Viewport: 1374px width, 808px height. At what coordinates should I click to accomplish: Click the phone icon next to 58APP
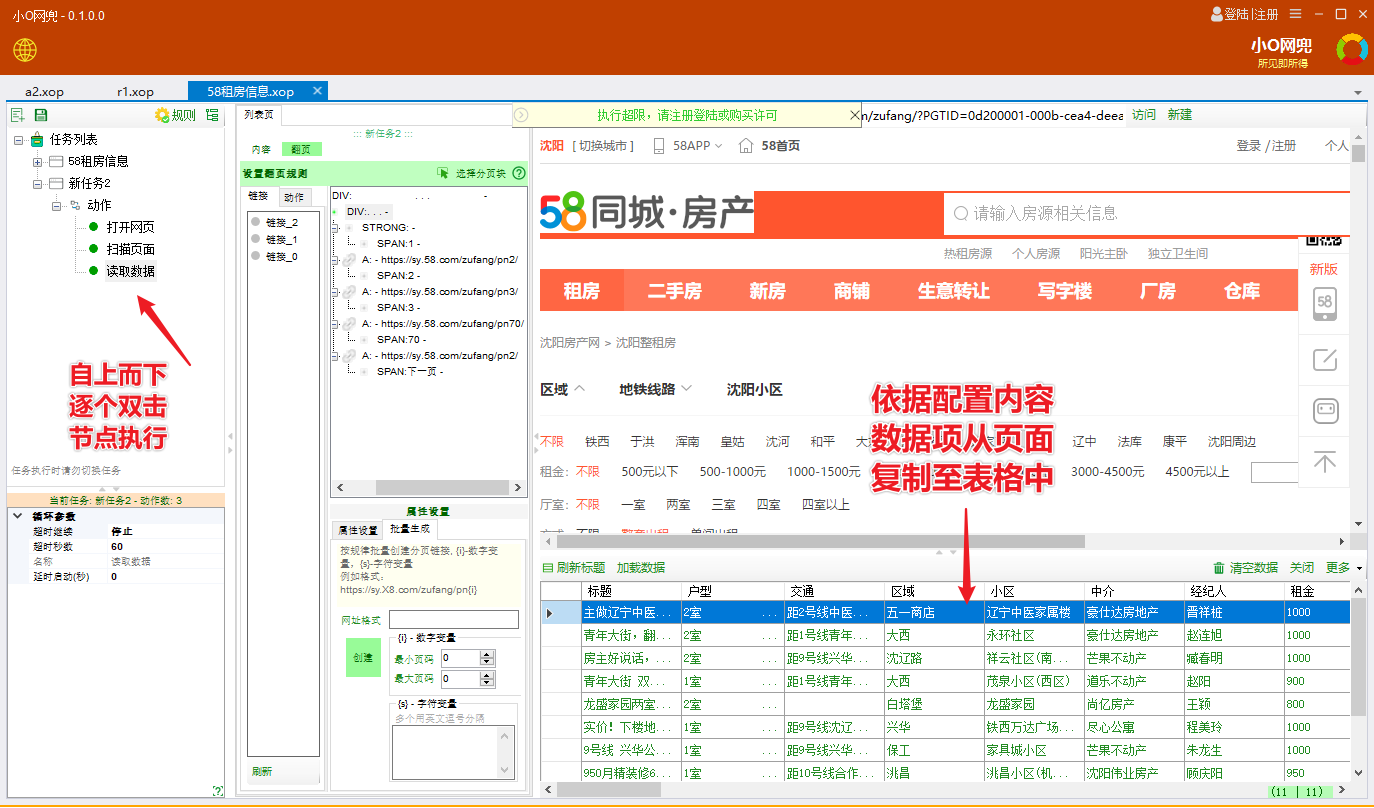pos(659,146)
